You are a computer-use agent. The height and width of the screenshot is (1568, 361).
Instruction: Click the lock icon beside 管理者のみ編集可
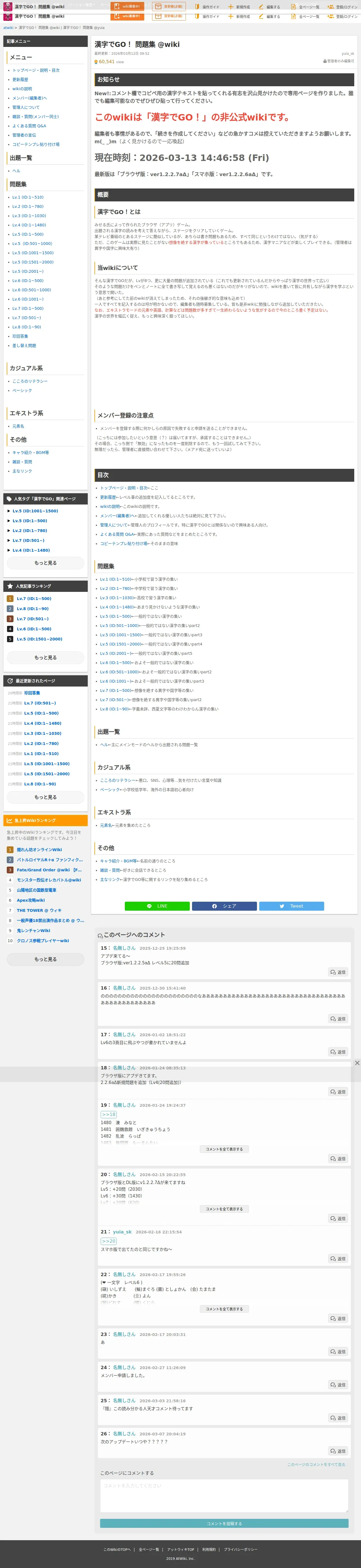tap(324, 61)
